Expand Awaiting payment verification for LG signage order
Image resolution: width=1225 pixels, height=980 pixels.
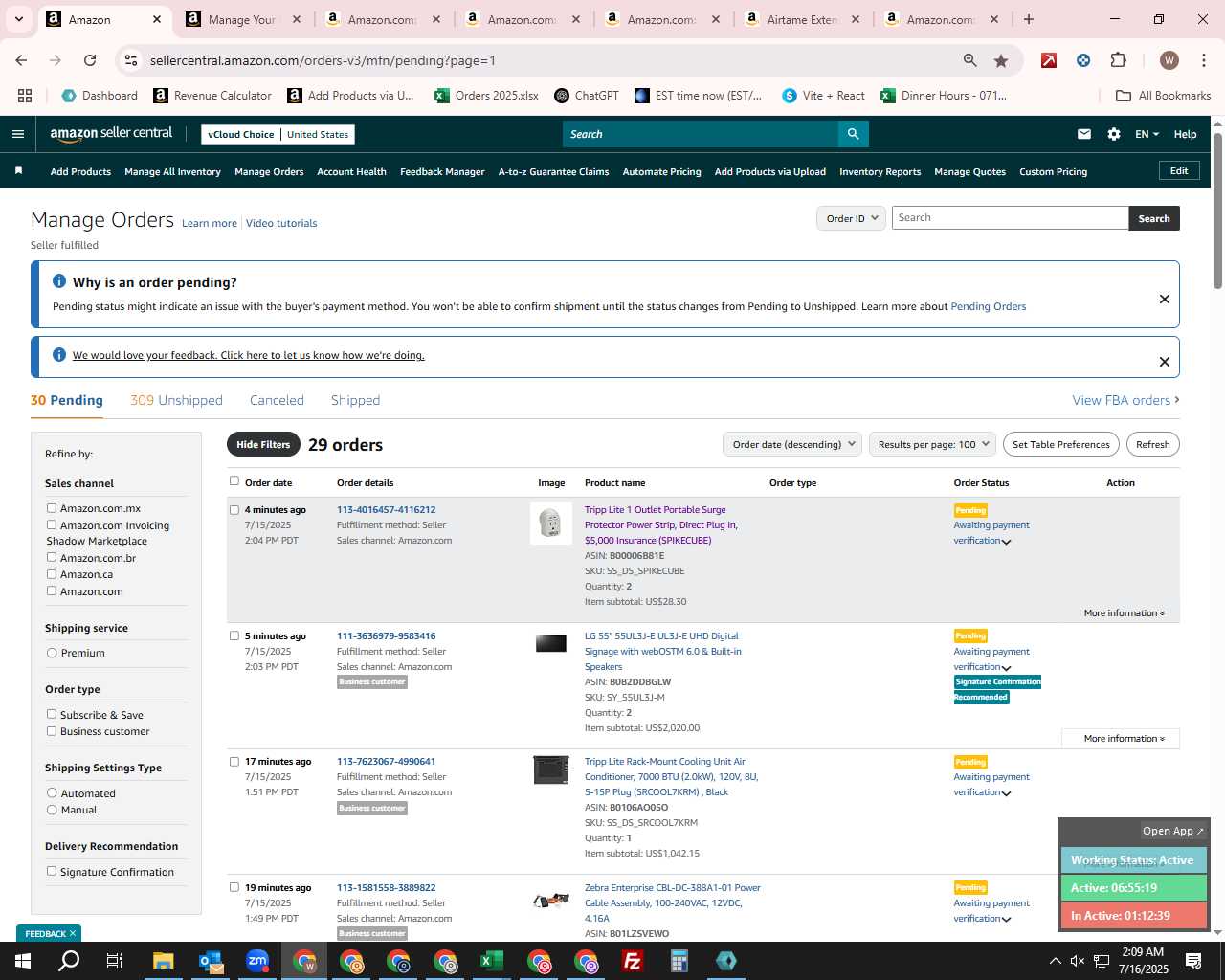click(1006, 668)
